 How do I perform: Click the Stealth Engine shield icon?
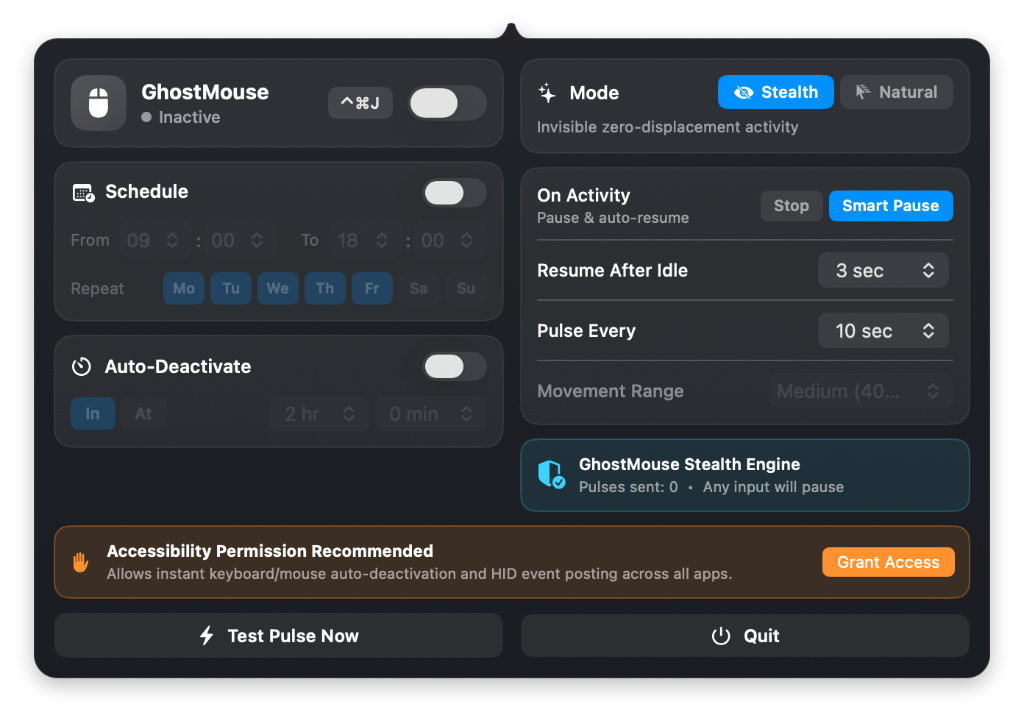point(551,475)
